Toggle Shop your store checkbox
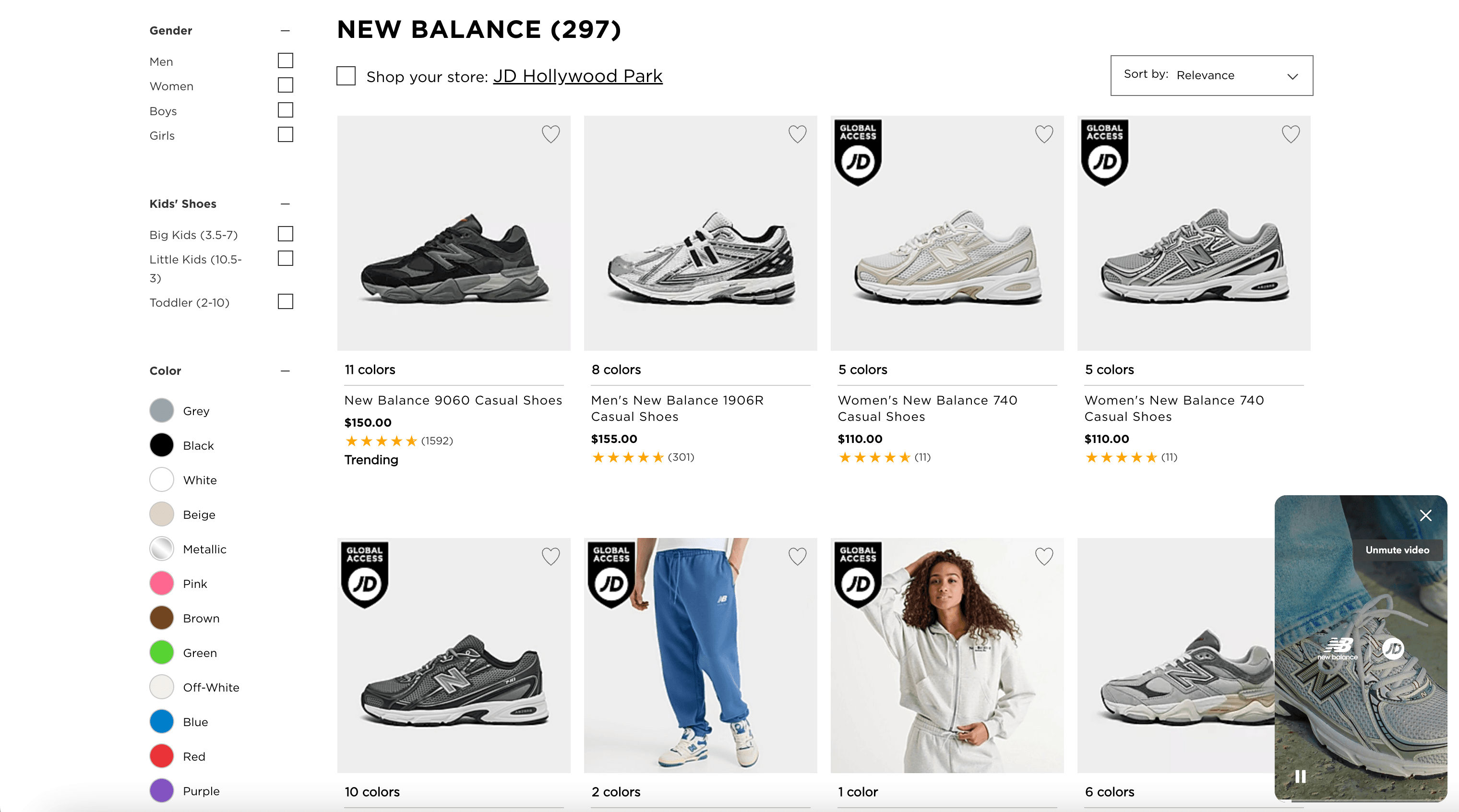Viewport: 1459px width, 812px height. [346, 76]
